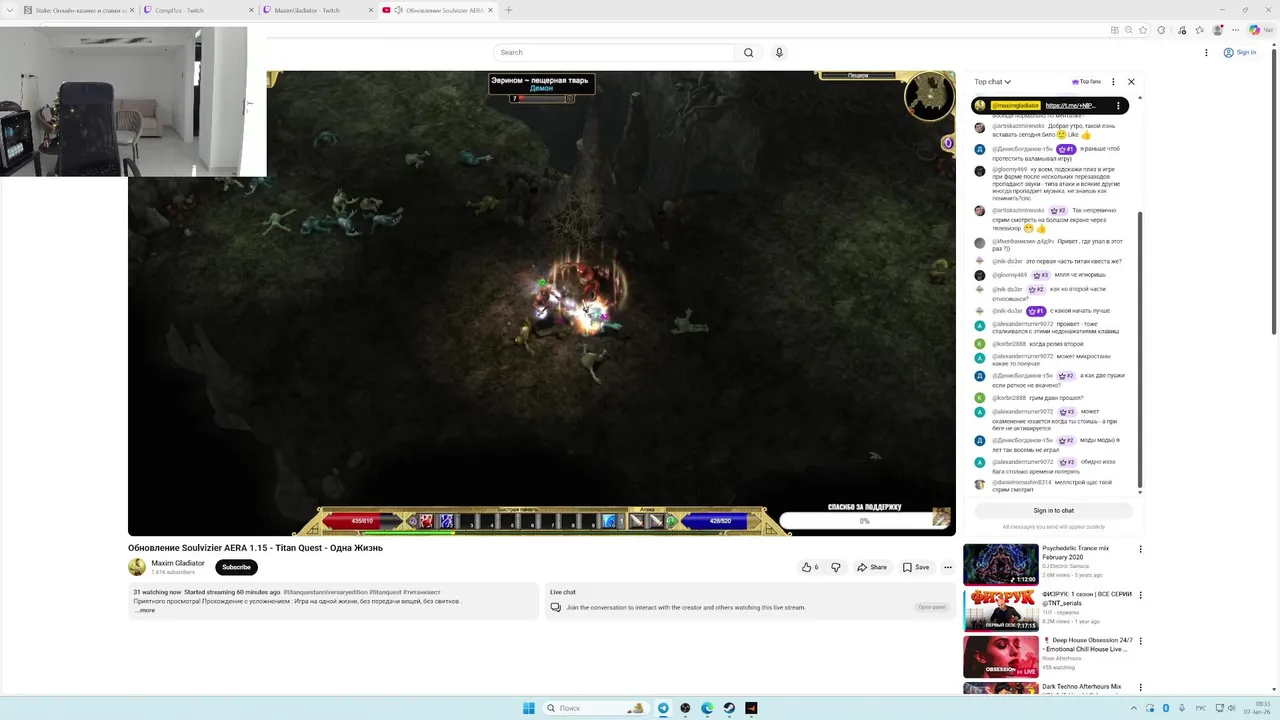1280x720 pixels.
Task: Open panel for Live chat section
Action: 932,607
